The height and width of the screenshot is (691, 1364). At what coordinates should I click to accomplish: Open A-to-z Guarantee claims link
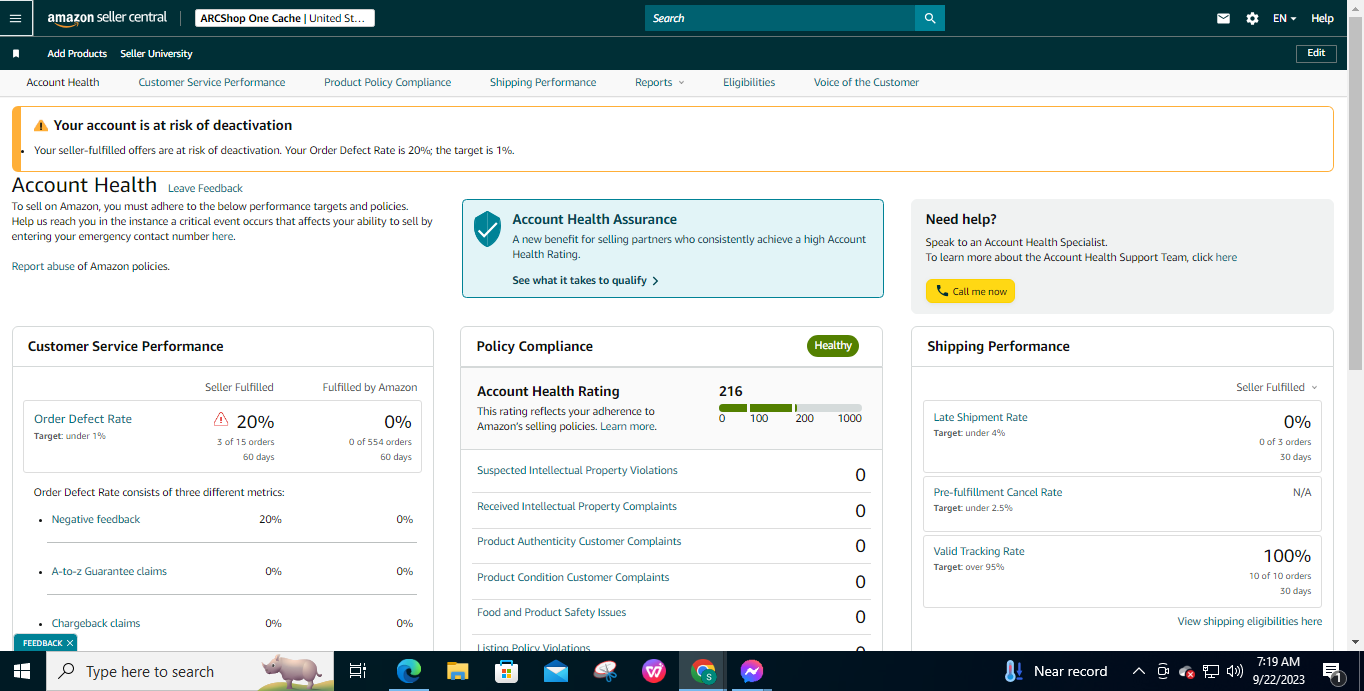[x=109, y=571]
